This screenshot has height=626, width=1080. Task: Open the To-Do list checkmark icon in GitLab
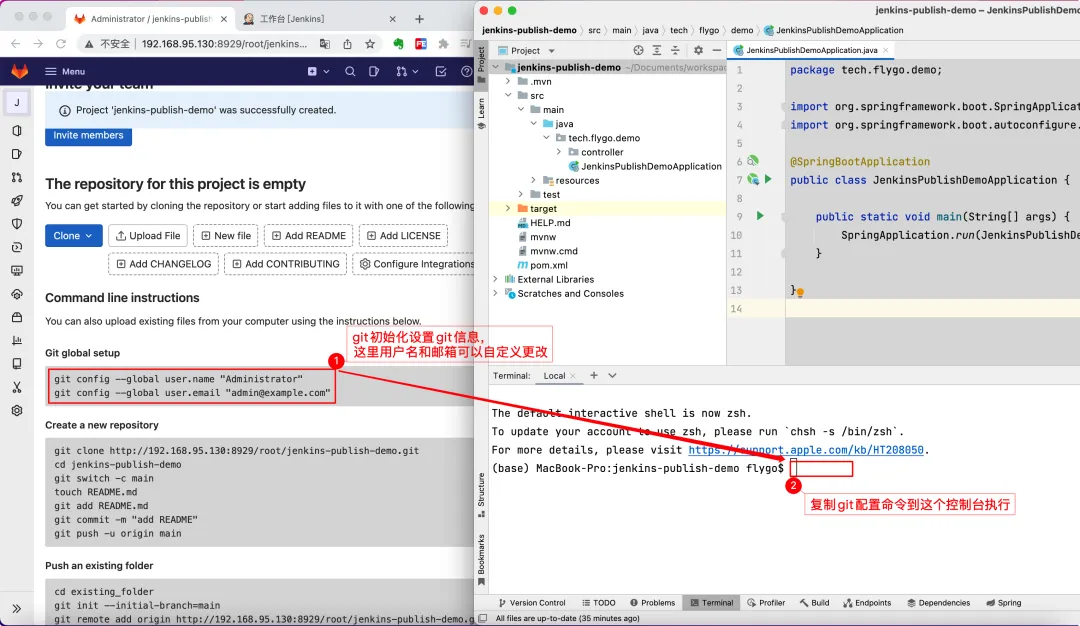pyautogui.click(x=441, y=72)
